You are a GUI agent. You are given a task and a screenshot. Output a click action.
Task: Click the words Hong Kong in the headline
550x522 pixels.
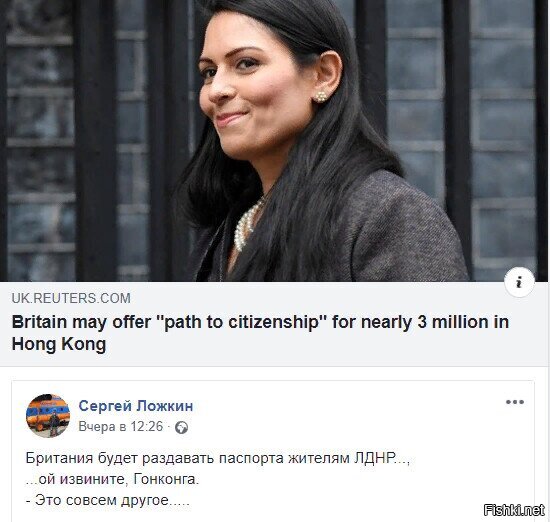click(59, 344)
